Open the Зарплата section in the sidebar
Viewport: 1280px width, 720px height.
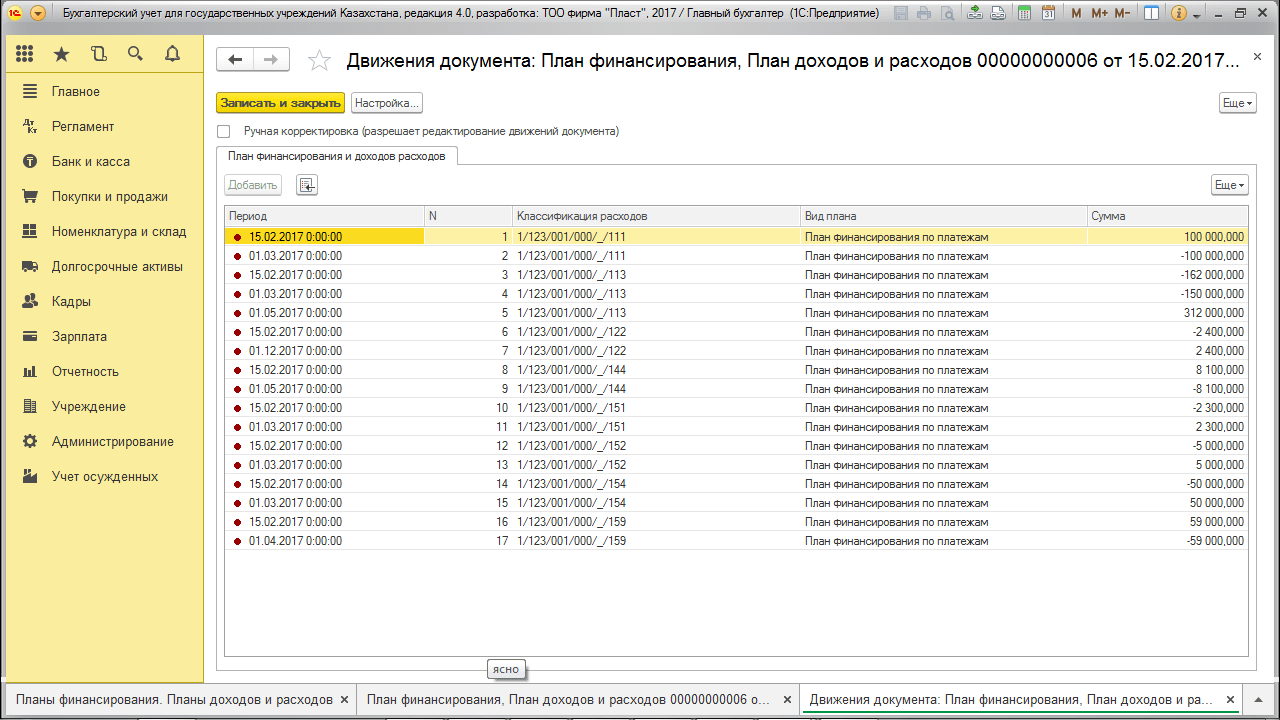pos(79,336)
